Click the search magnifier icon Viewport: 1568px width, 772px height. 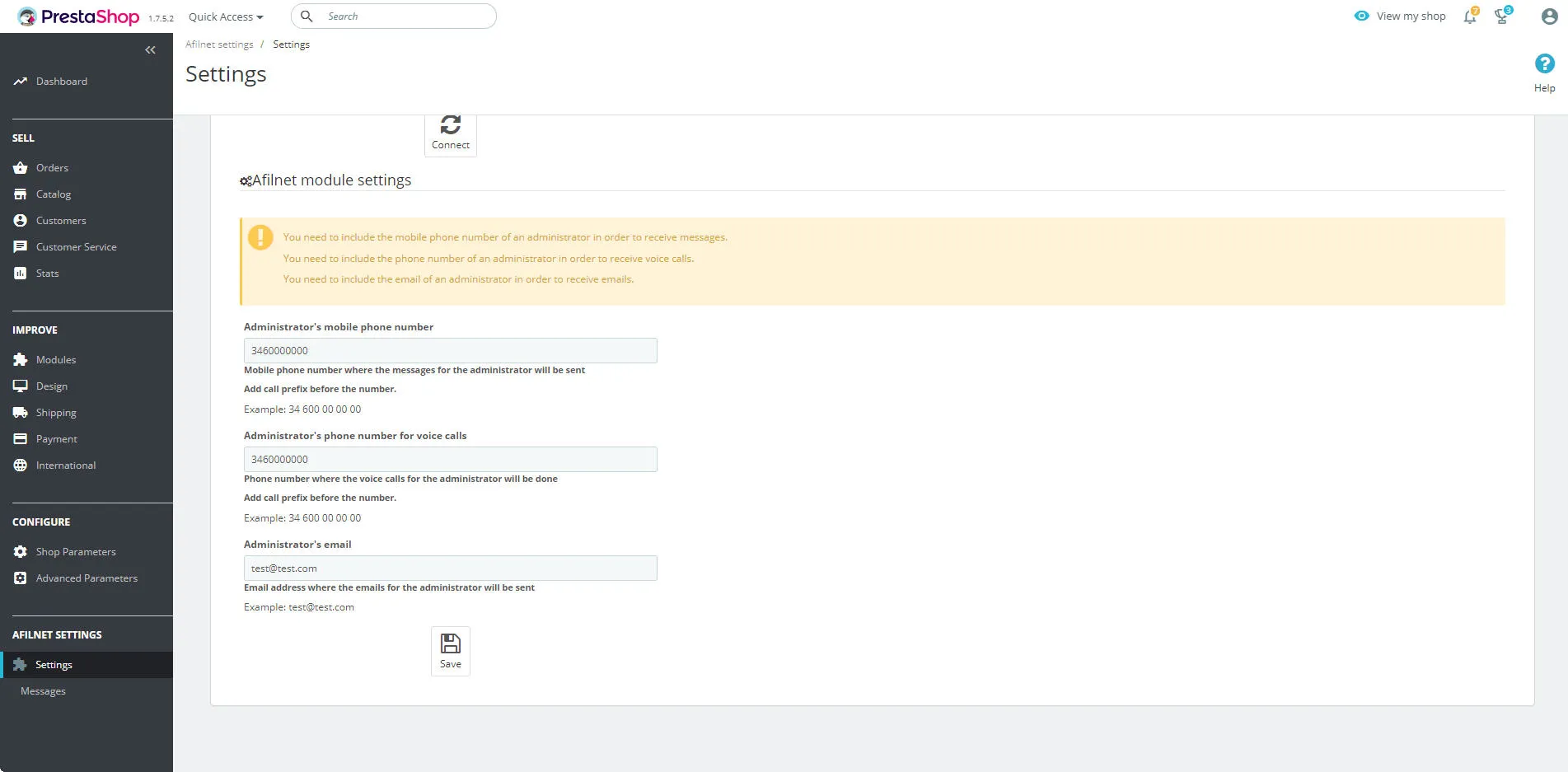point(307,16)
